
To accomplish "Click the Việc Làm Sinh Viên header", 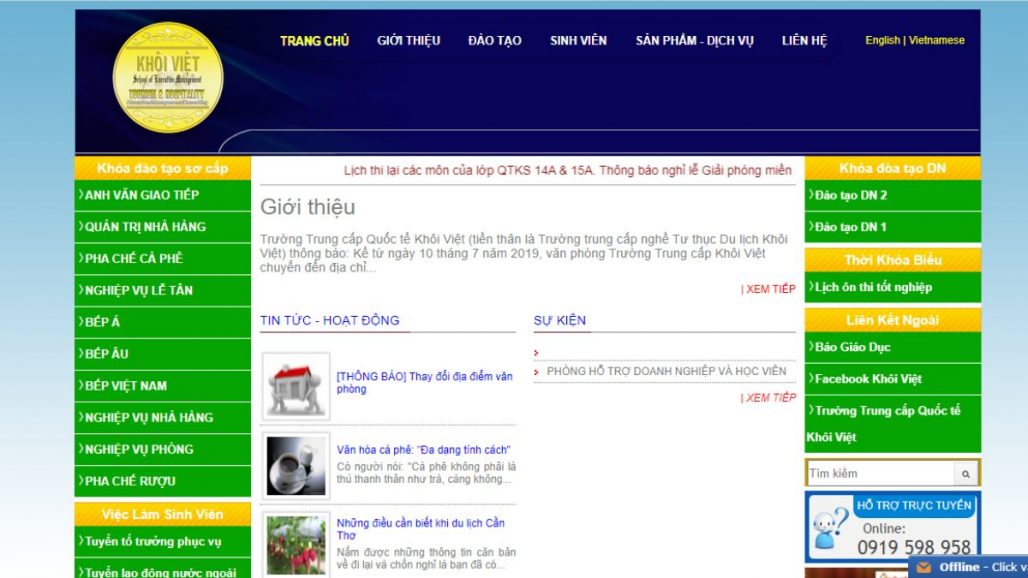I will [163, 514].
